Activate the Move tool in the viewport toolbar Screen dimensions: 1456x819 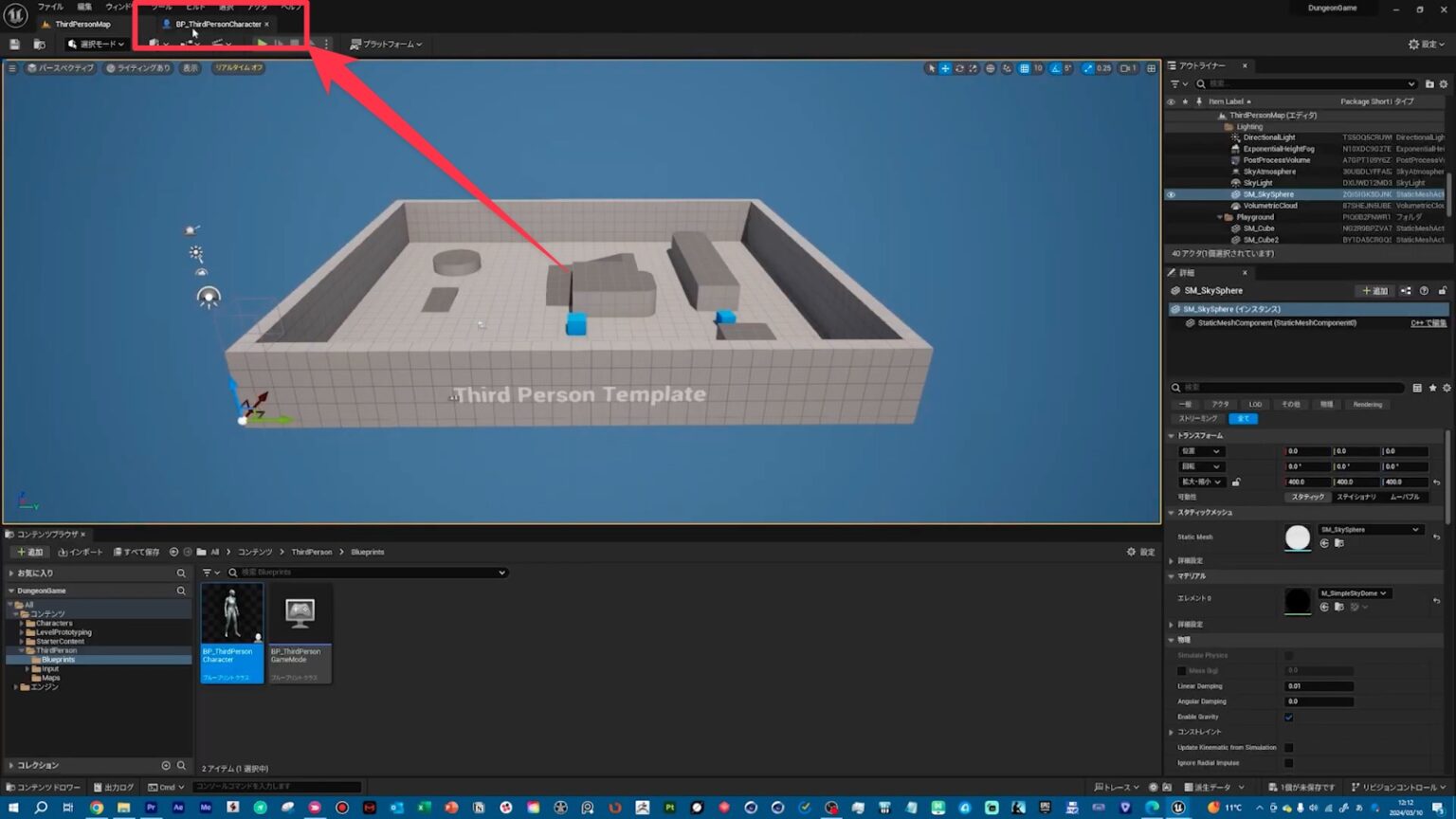pyautogui.click(x=944, y=68)
